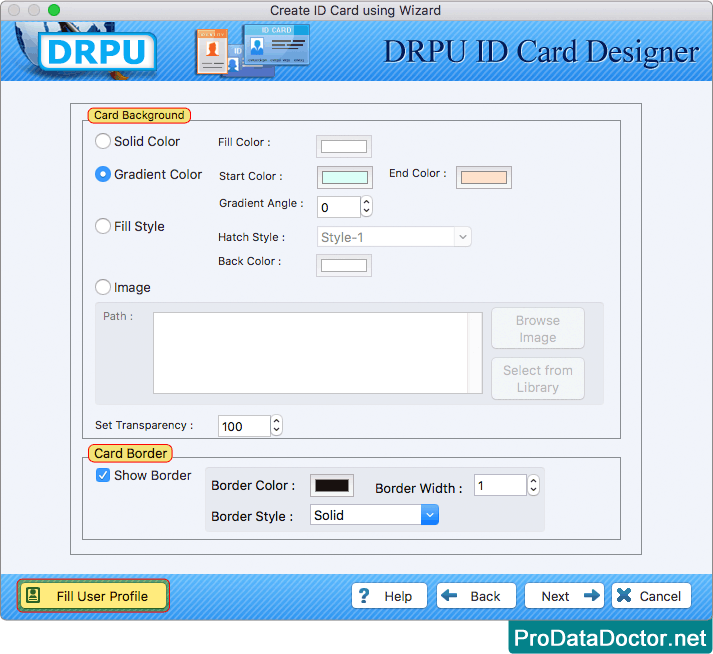Screen dimensions: 713x654
Task: Click the Set Transparency stepper arrows
Action: point(276,426)
